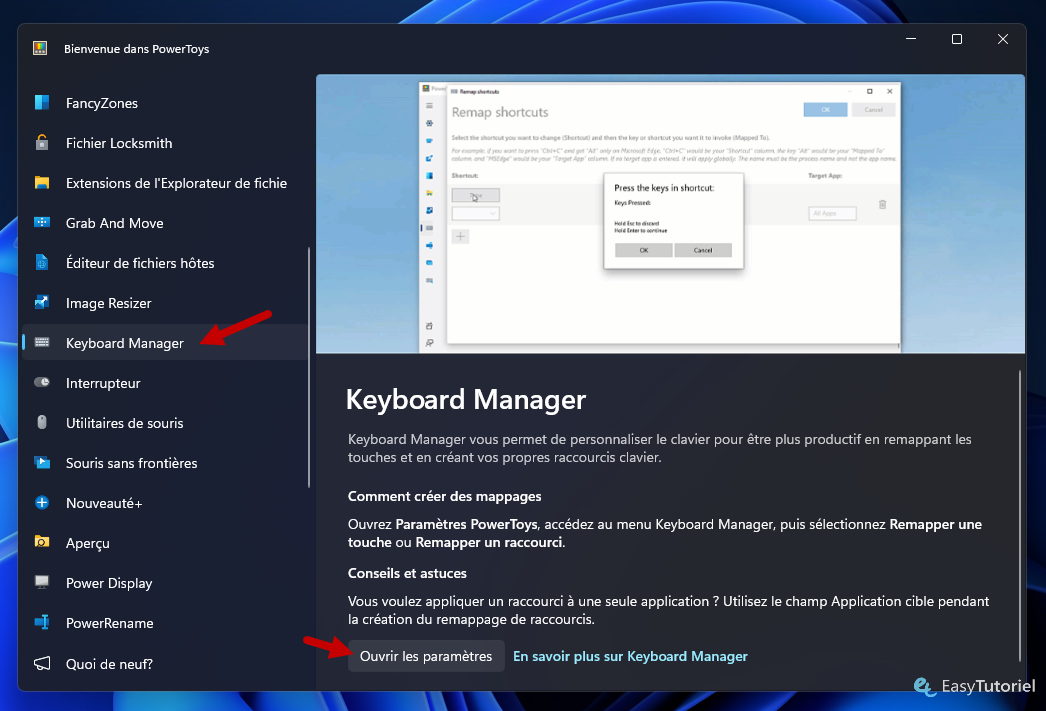Select the Nouveauté+ entry
1046x711 pixels.
[165, 503]
